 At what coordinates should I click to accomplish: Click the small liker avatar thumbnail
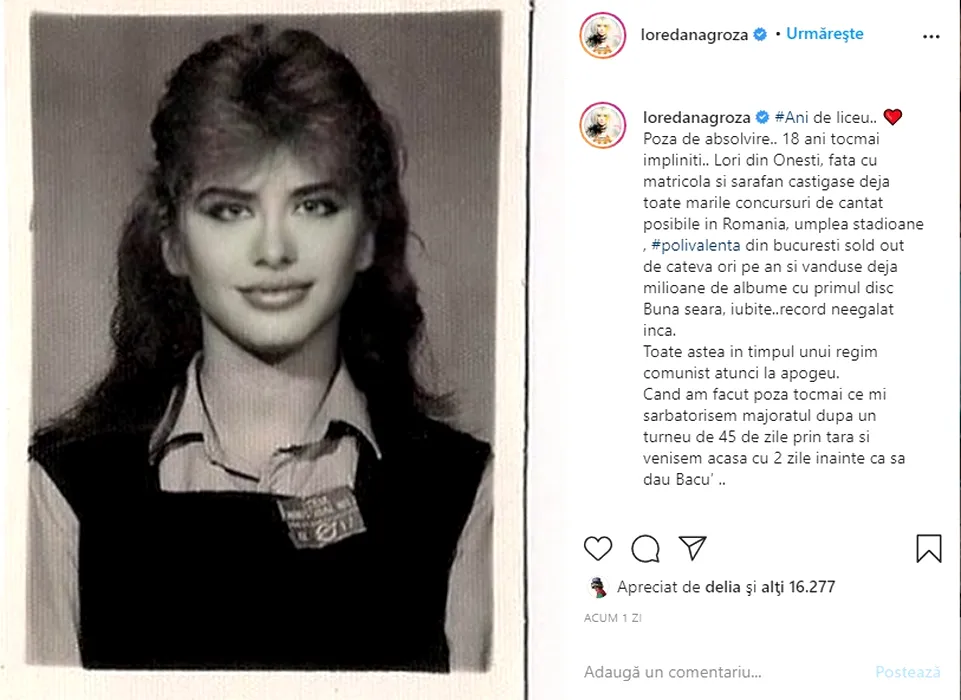598,587
